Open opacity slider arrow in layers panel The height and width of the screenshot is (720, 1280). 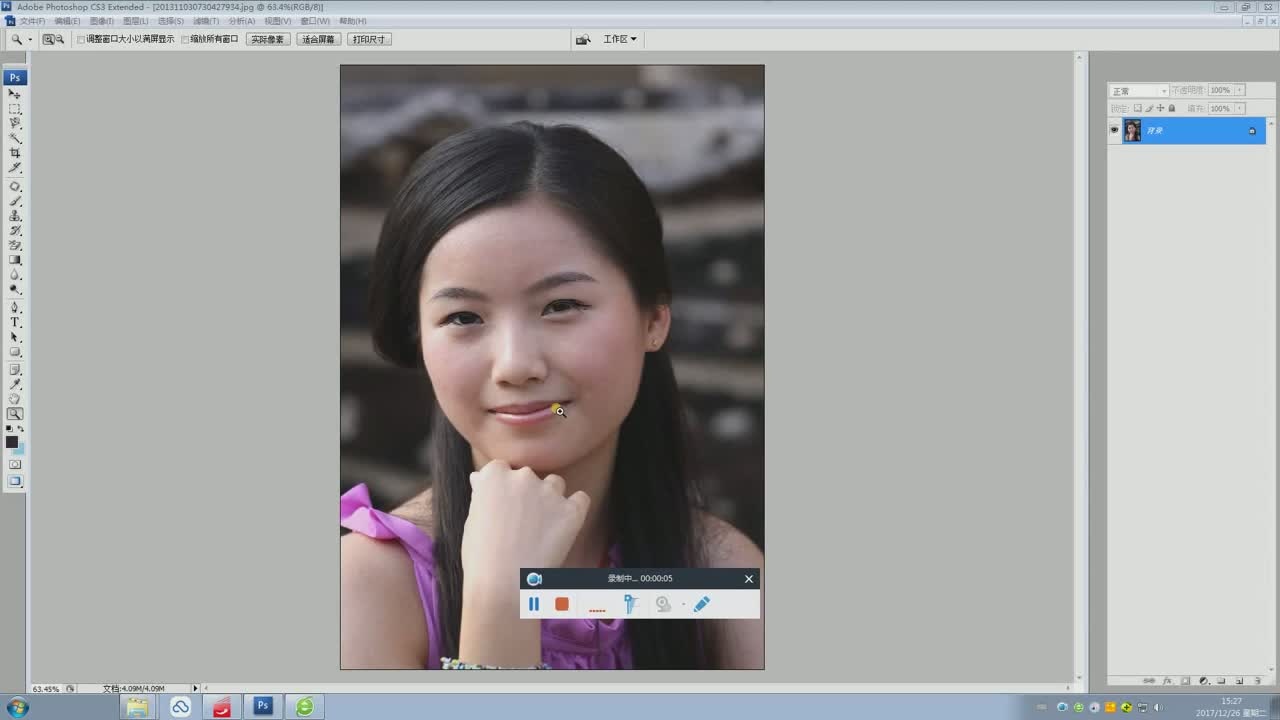click(x=1240, y=91)
